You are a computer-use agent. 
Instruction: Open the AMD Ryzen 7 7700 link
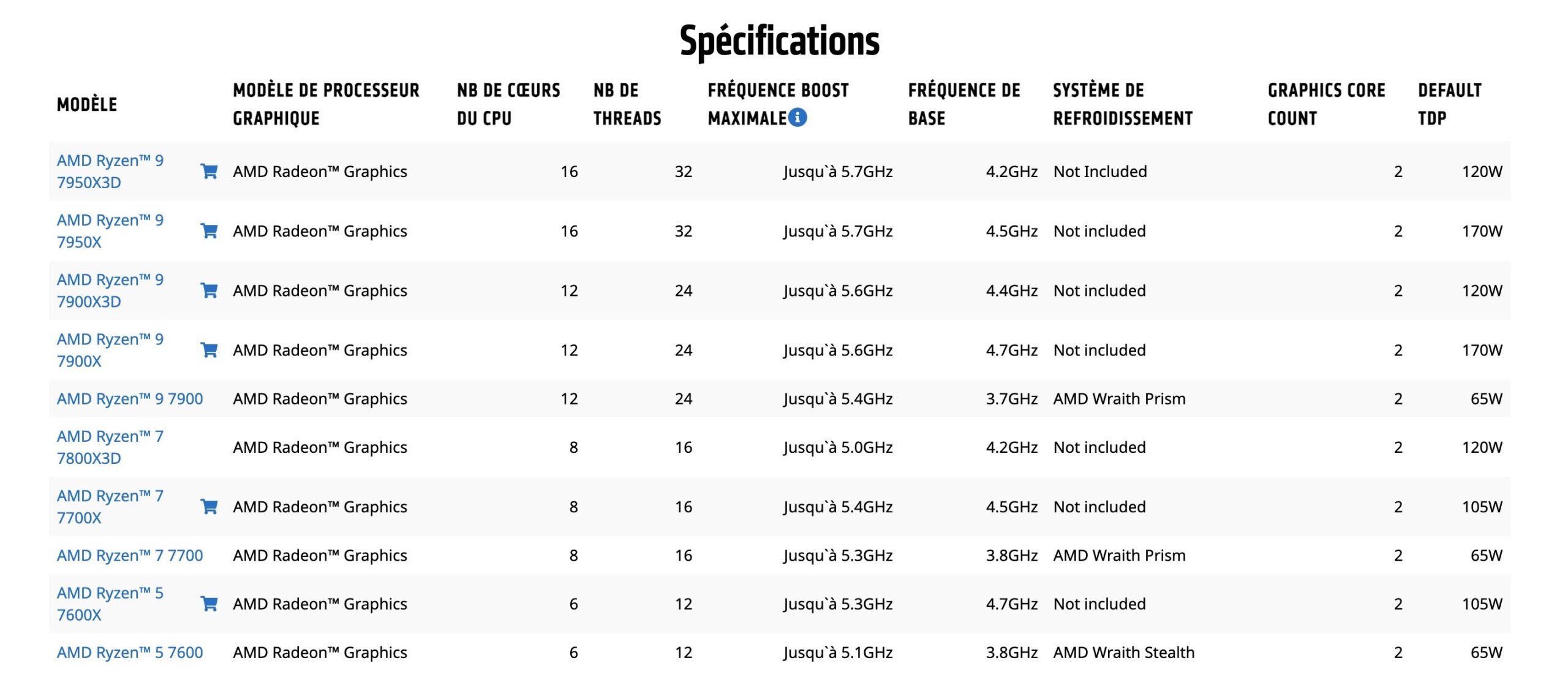130,556
